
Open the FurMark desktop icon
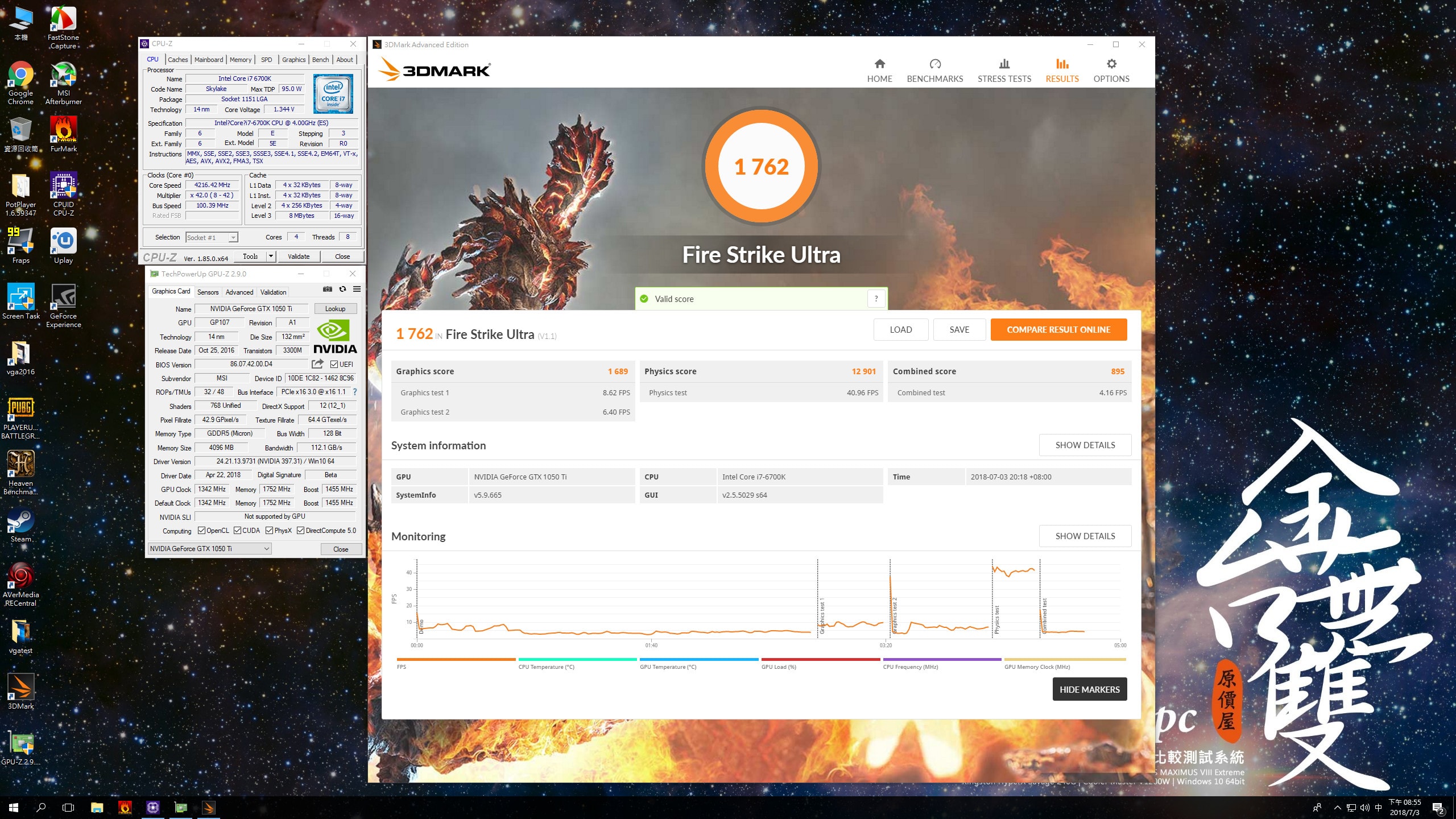click(64, 134)
